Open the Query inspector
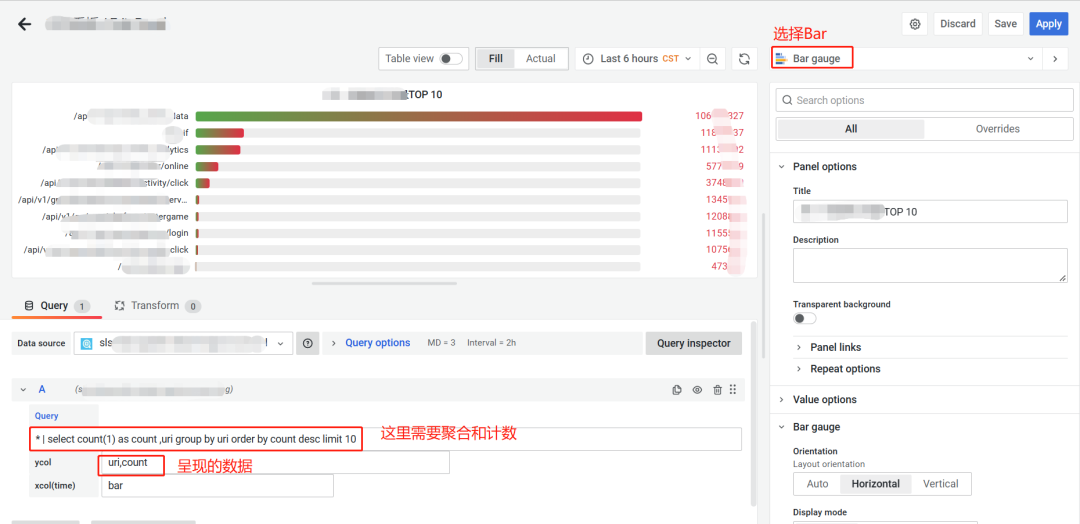The height and width of the screenshot is (524, 1080). (694, 343)
